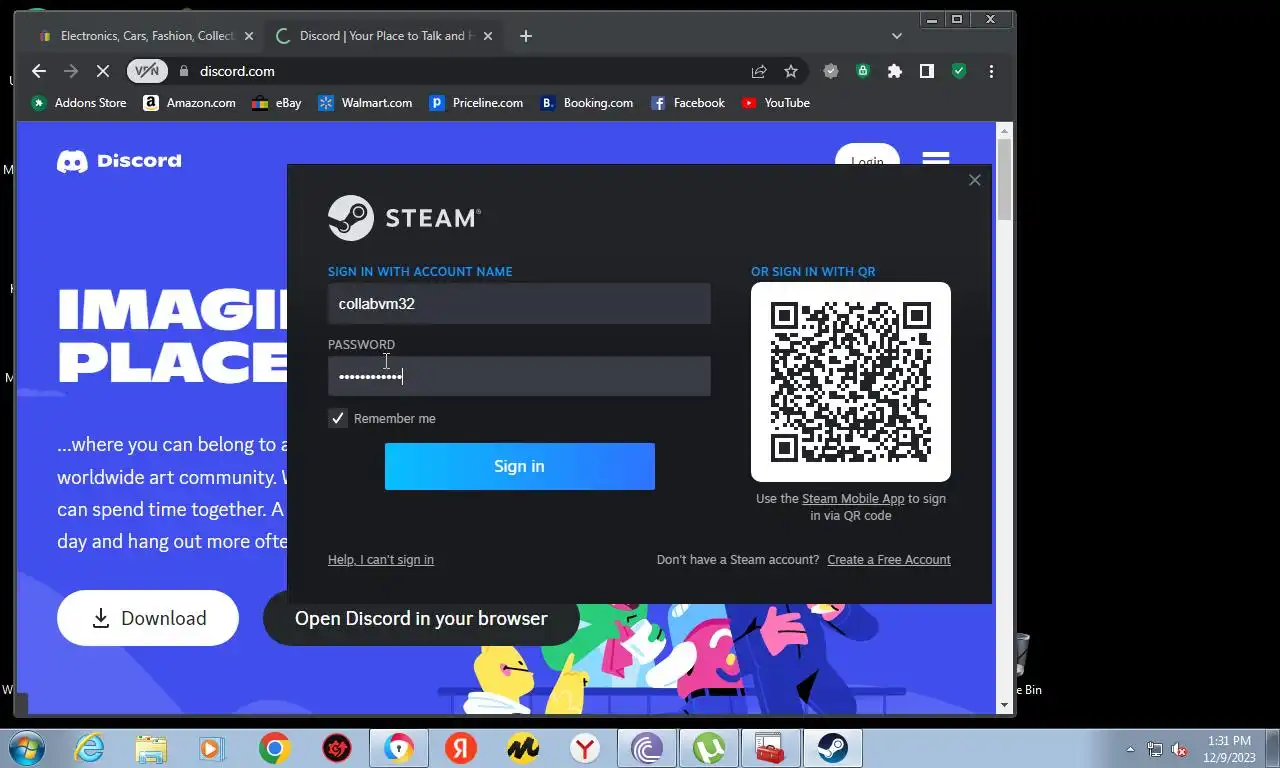The width and height of the screenshot is (1280, 768).
Task: Click the Discord logo on the webpage
Action: pos(119,161)
